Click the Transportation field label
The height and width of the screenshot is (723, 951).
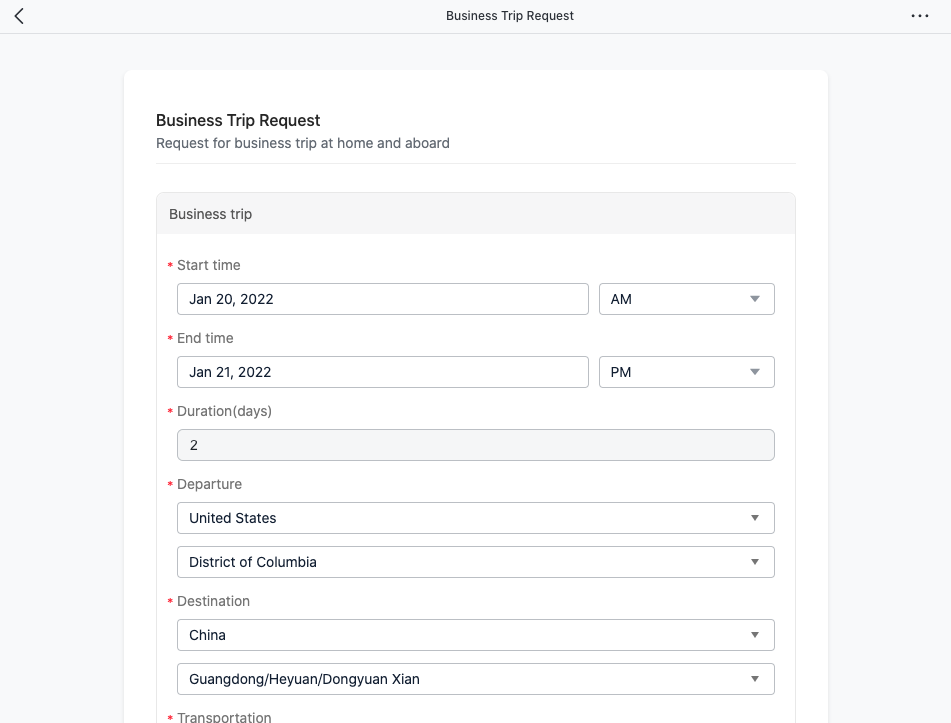(x=224, y=716)
